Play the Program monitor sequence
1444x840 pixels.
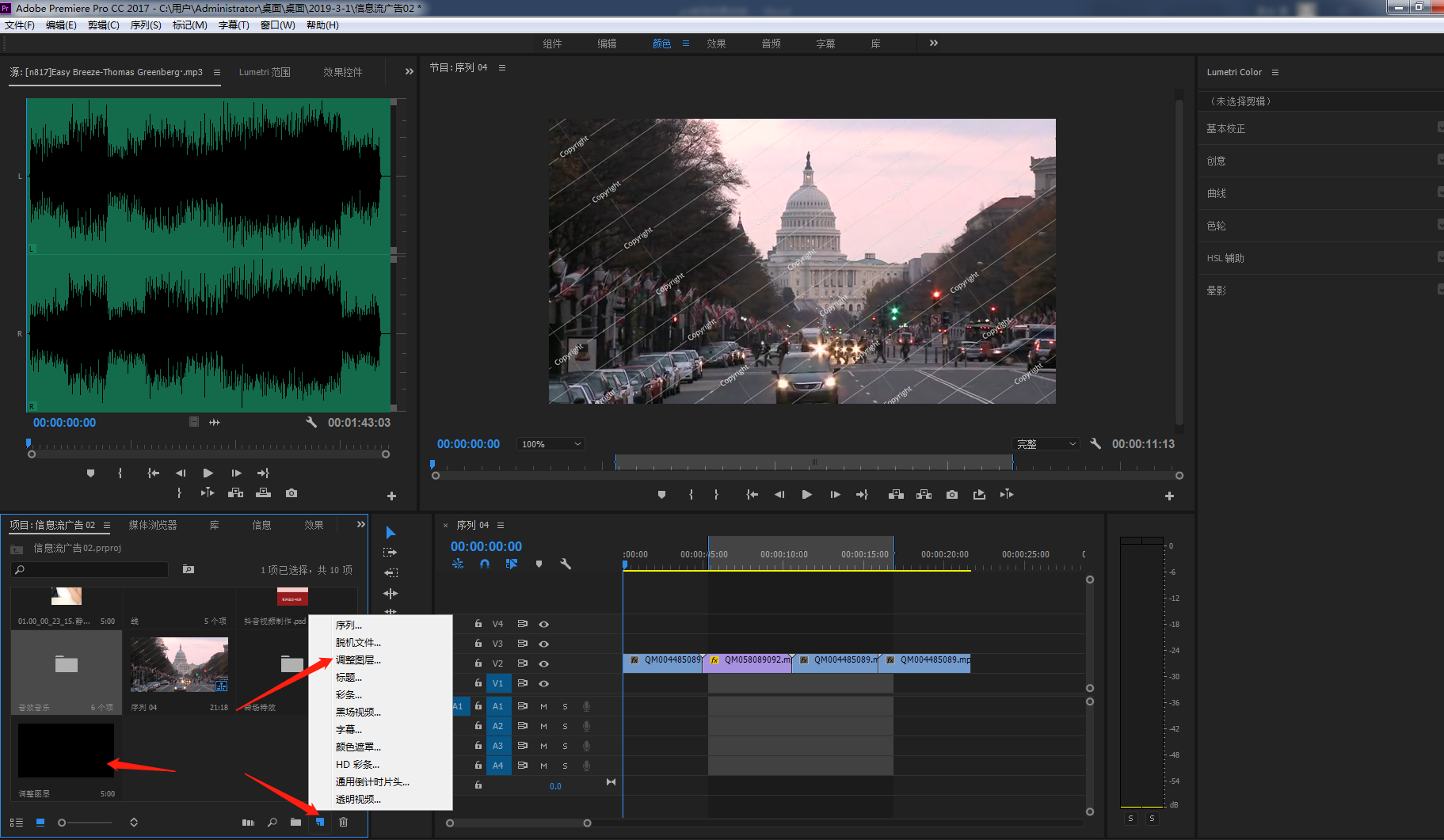coord(806,495)
